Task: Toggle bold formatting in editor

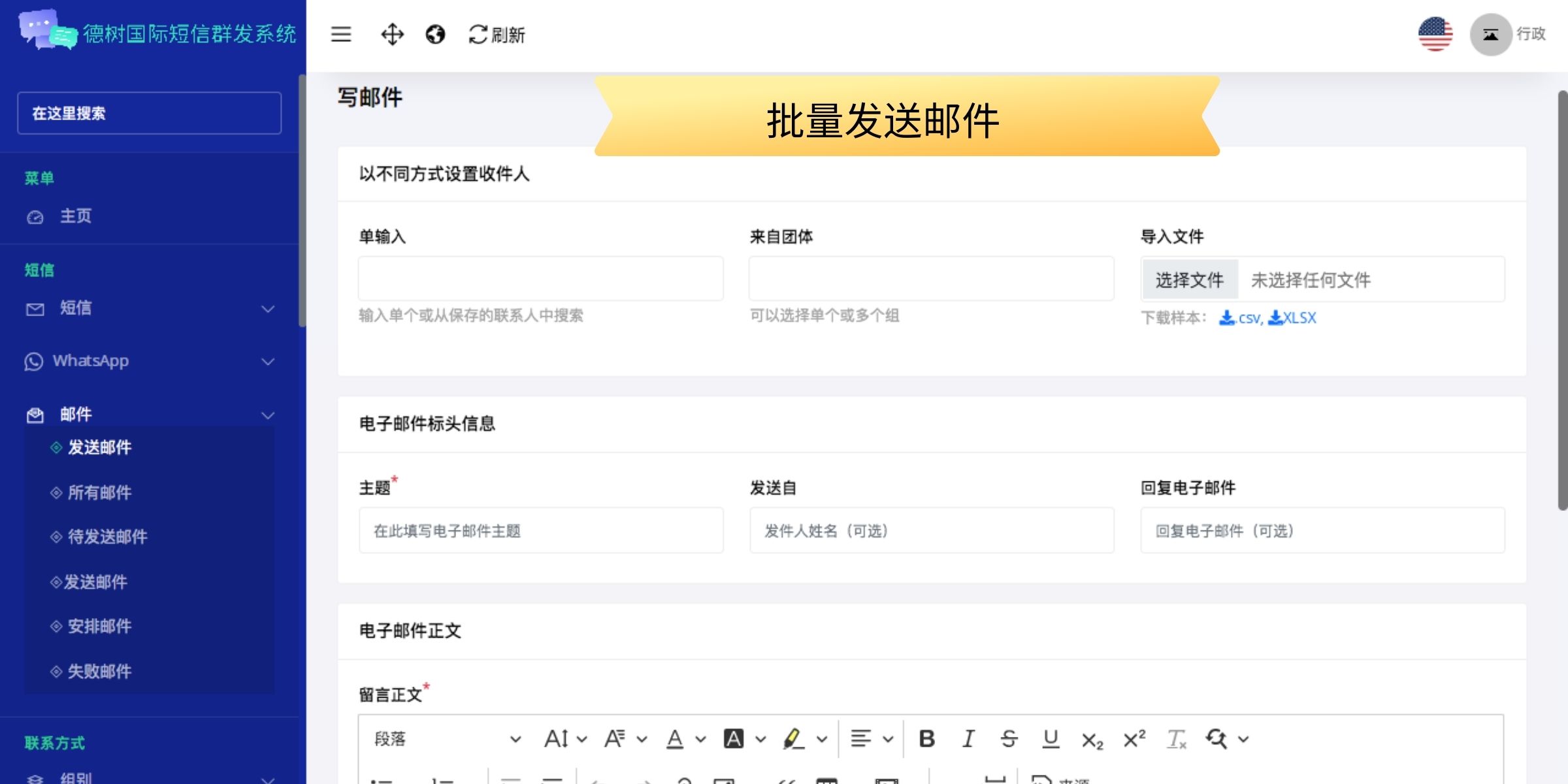Action: 926,739
